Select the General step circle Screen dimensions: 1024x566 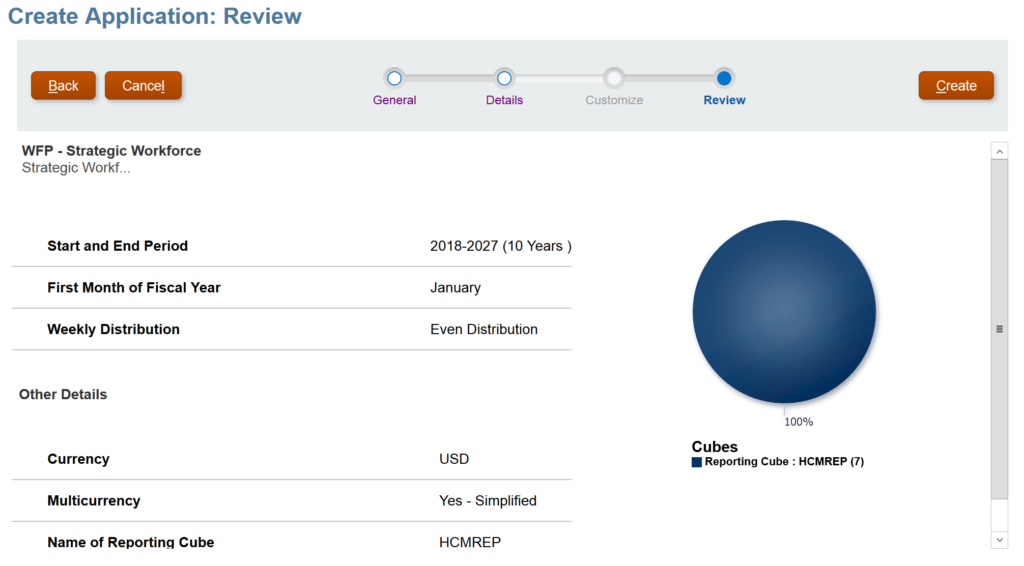pyautogui.click(x=394, y=78)
